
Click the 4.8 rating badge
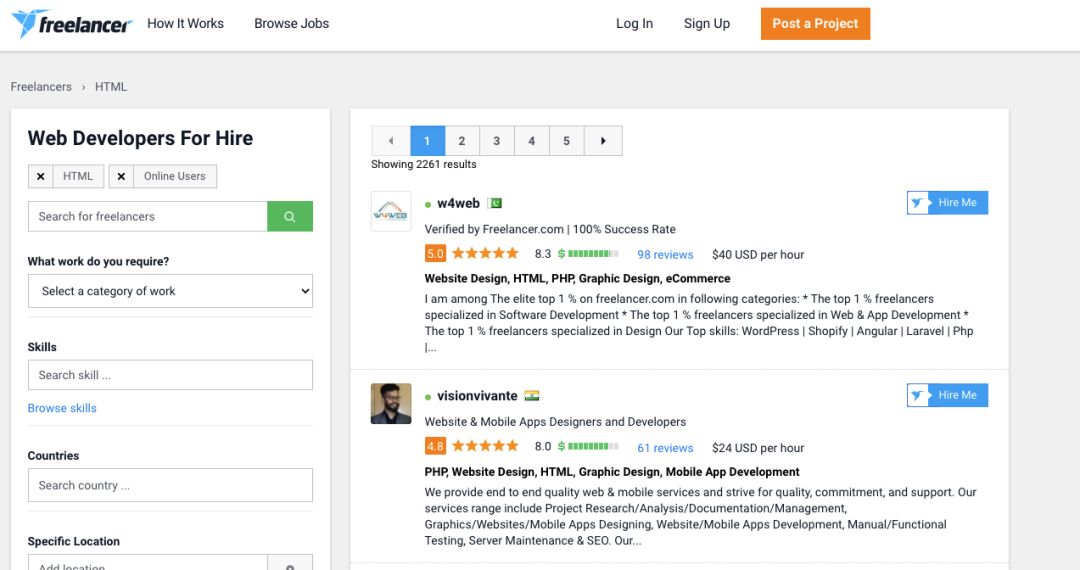click(x=435, y=446)
